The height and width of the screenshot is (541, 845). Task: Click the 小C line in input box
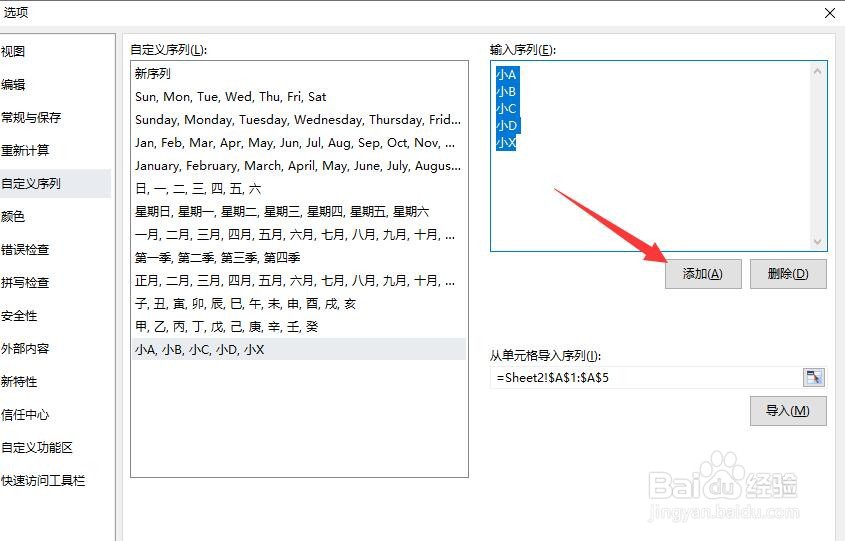pos(506,109)
